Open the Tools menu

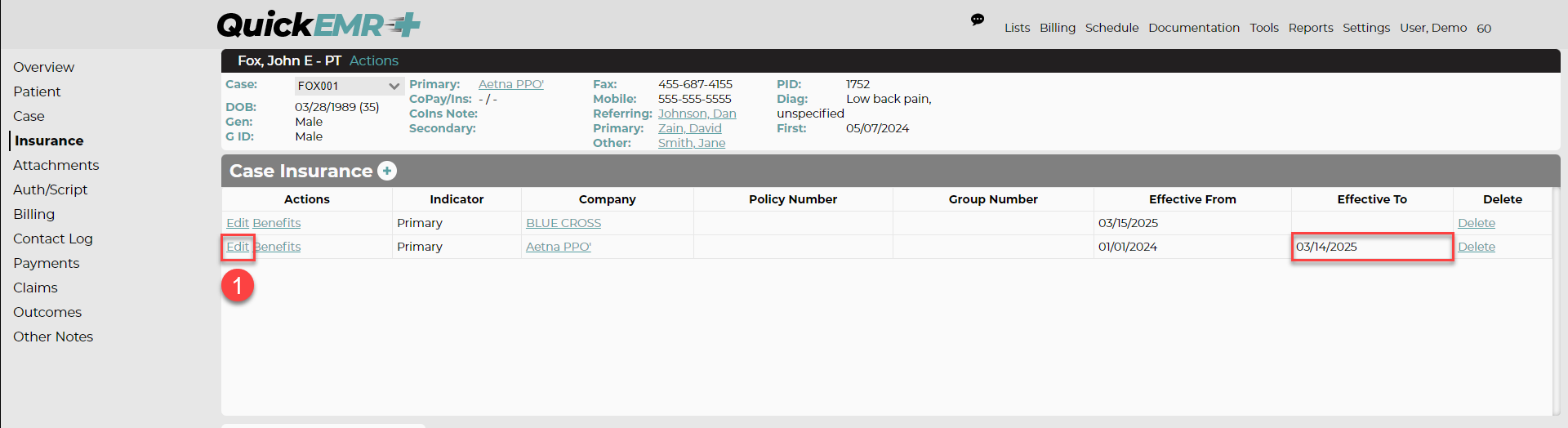pos(1264,28)
